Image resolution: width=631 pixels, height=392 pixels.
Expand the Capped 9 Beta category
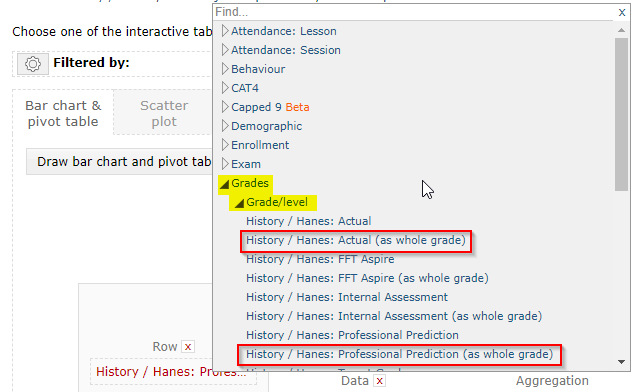click(x=225, y=107)
